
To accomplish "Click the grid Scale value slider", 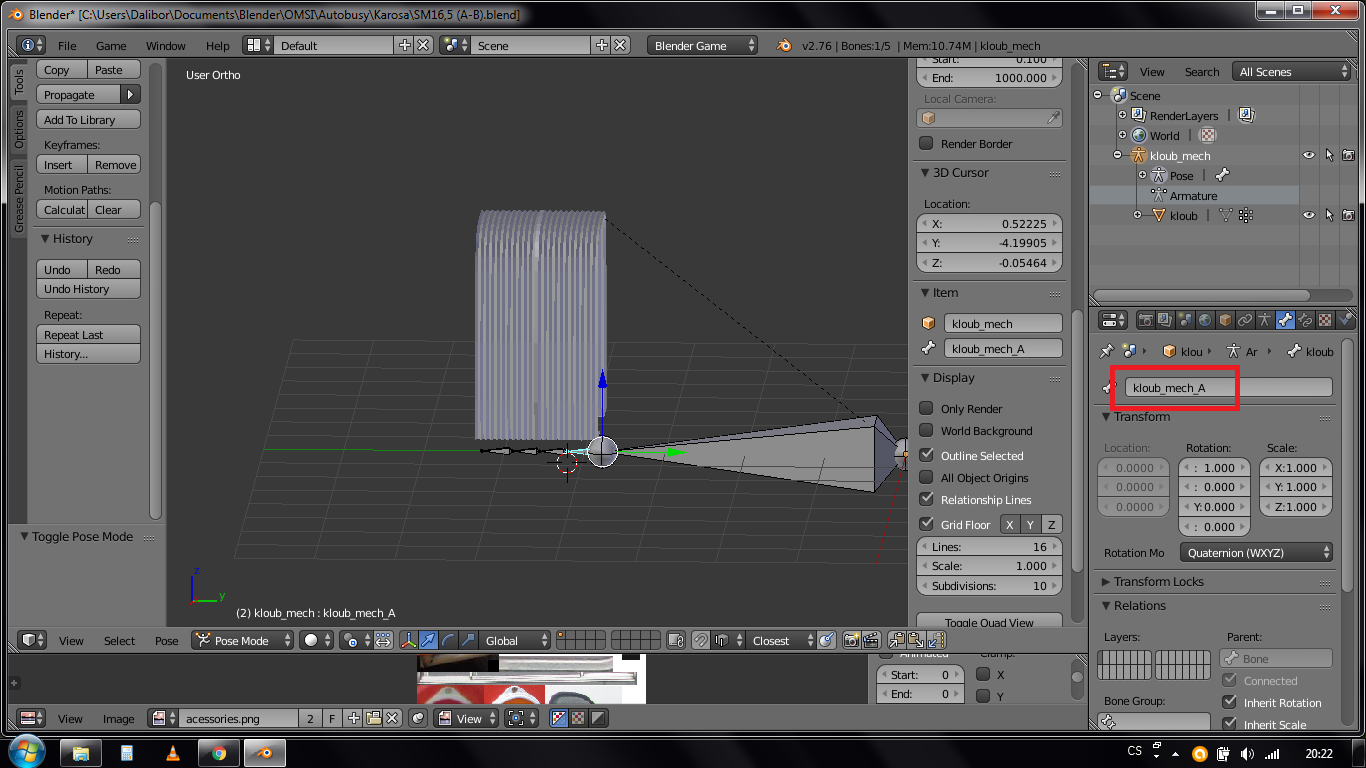I will coord(989,566).
